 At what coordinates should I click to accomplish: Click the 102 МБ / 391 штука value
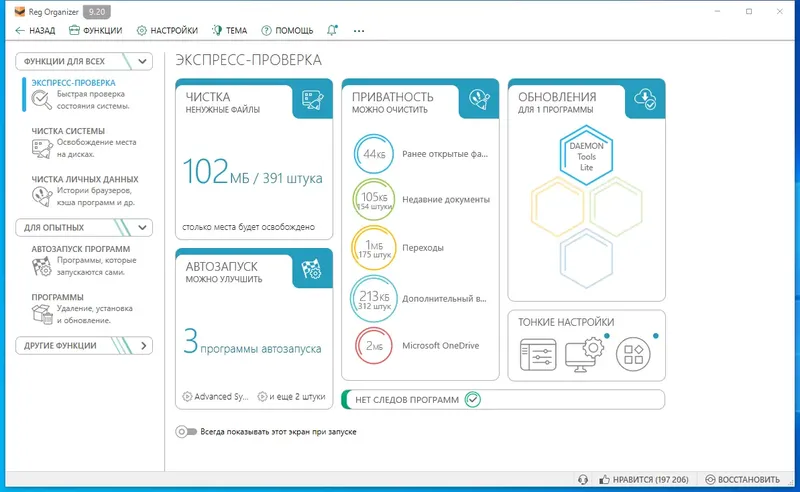(x=253, y=172)
